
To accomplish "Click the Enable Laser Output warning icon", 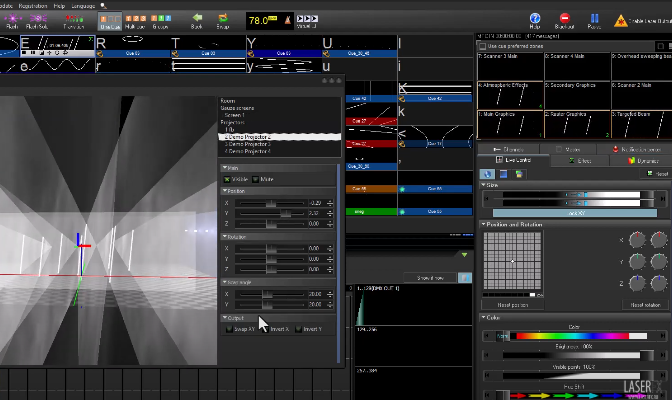I will pyautogui.click(x=620, y=21).
